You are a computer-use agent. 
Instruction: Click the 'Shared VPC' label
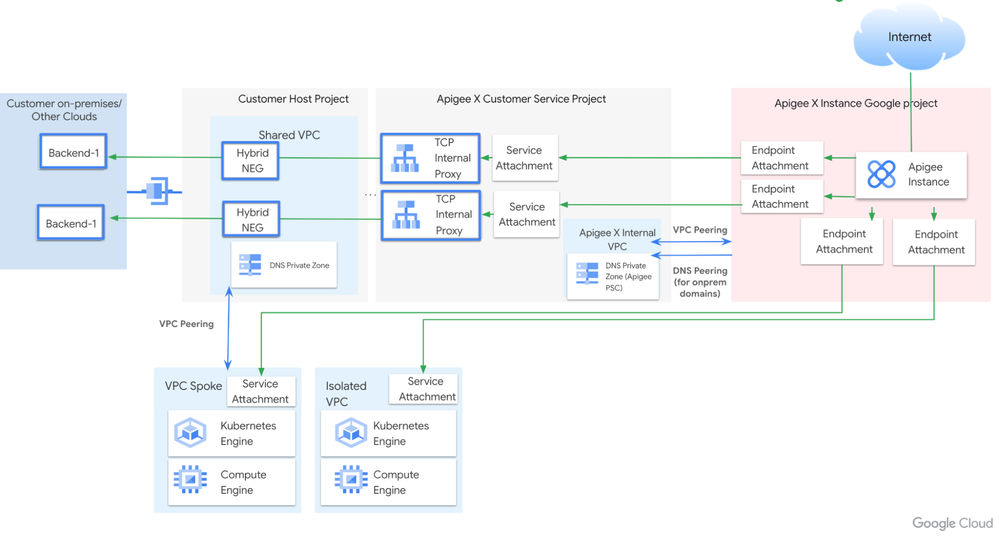(x=289, y=135)
